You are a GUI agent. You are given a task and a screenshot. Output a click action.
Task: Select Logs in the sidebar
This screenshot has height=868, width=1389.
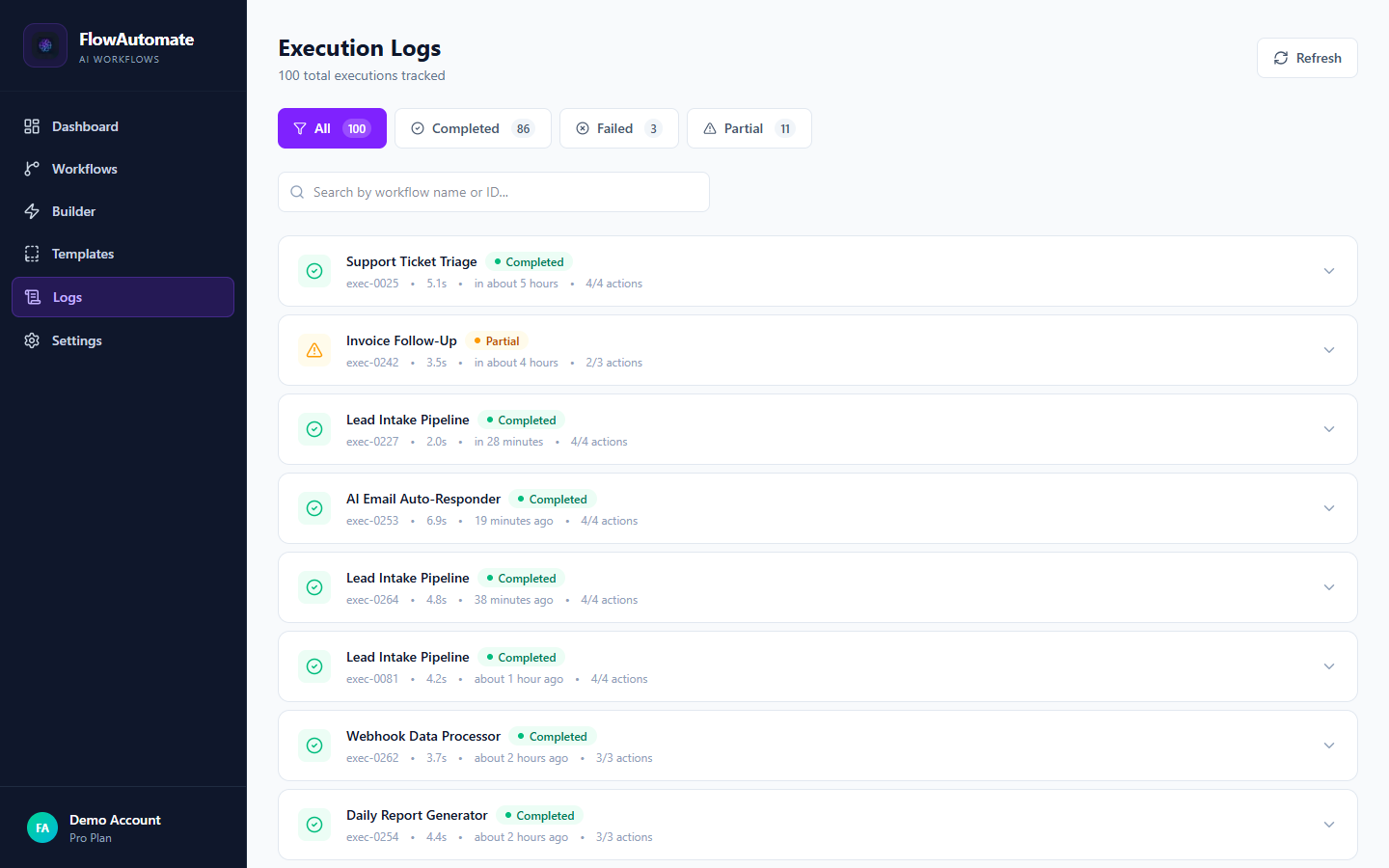coord(123,297)
